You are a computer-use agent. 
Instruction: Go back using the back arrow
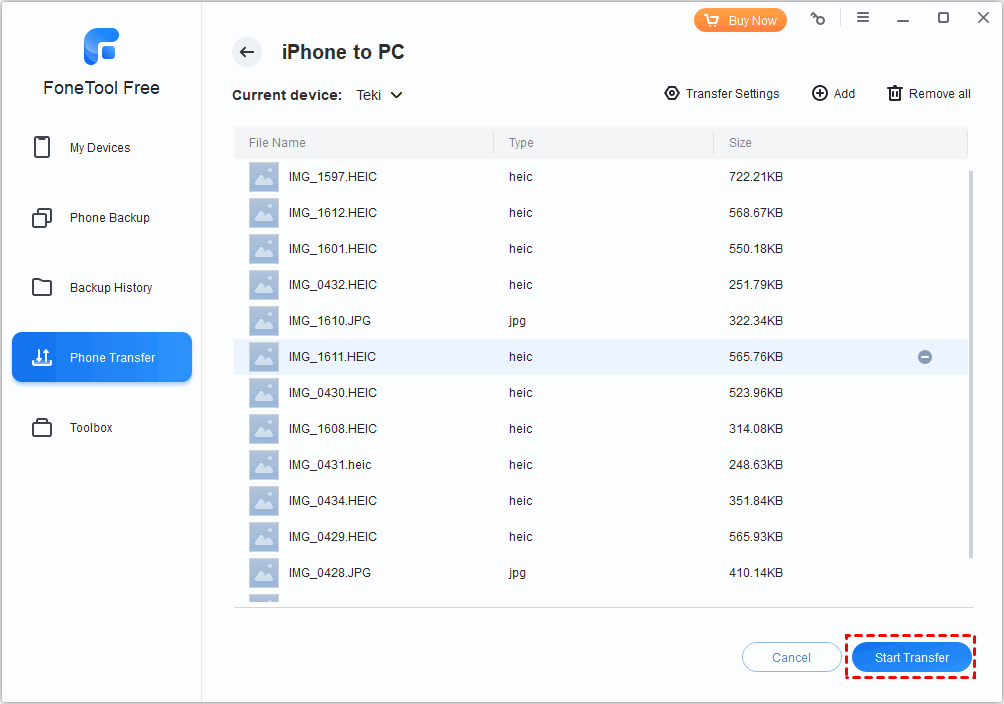pos(247,52)
